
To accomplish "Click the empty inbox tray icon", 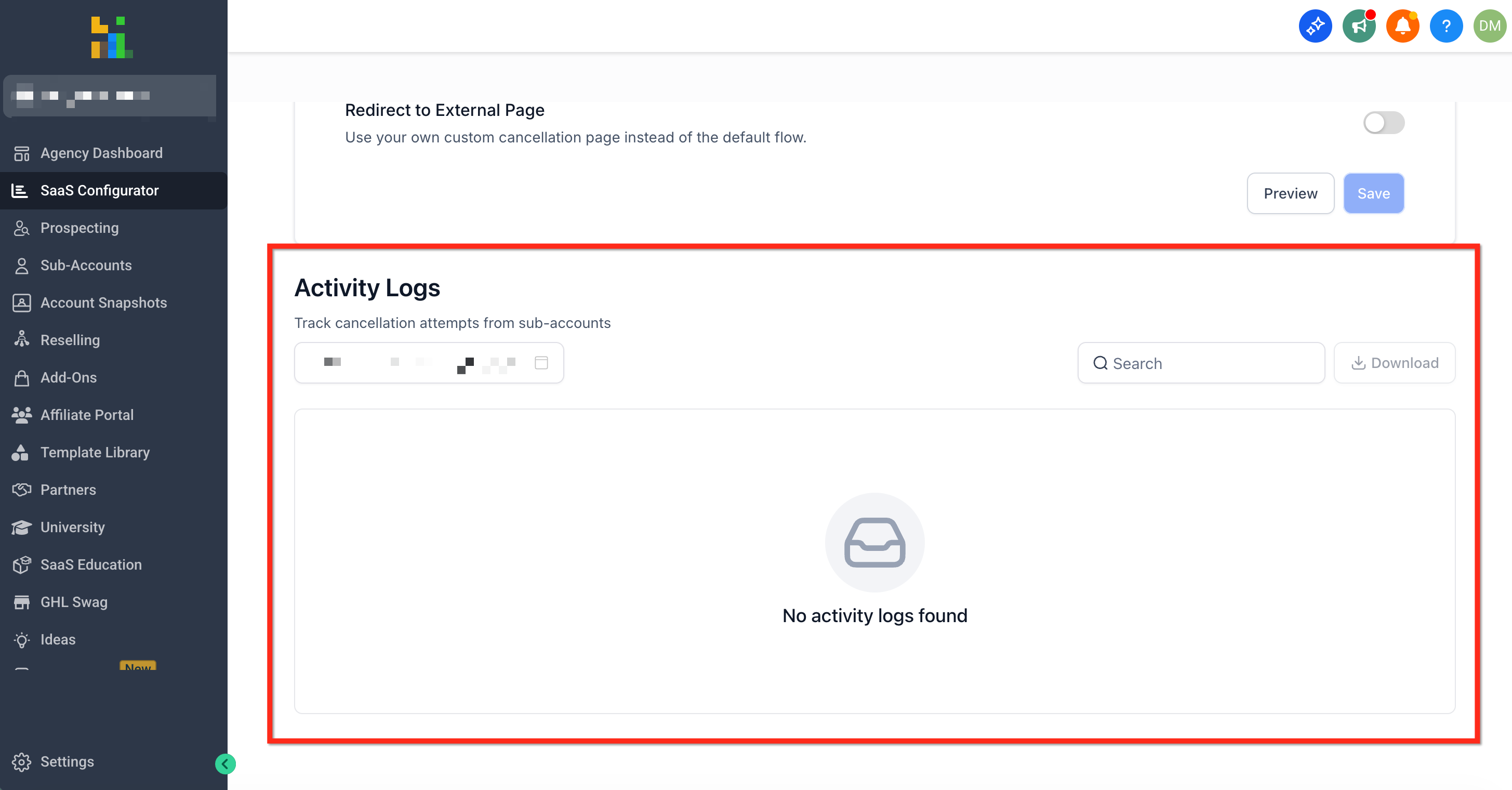I will [874, 542].
